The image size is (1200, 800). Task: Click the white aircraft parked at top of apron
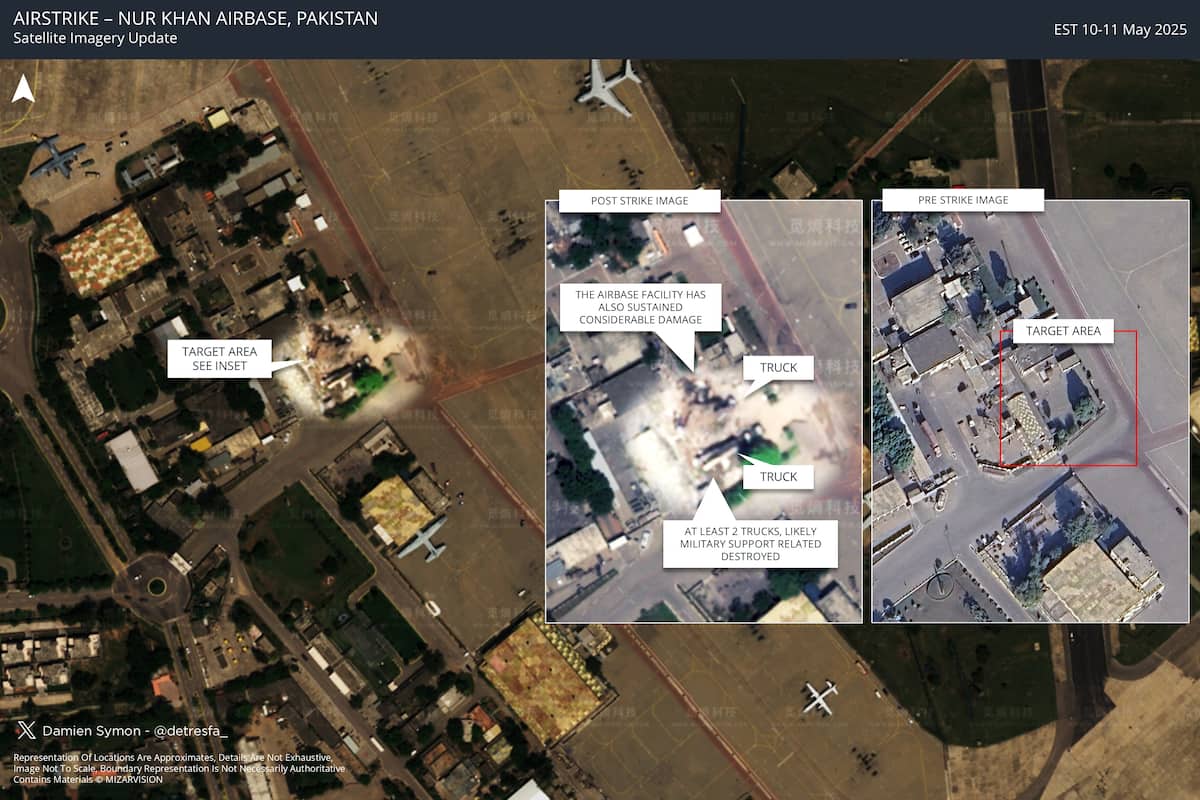[x=607, y=87]
